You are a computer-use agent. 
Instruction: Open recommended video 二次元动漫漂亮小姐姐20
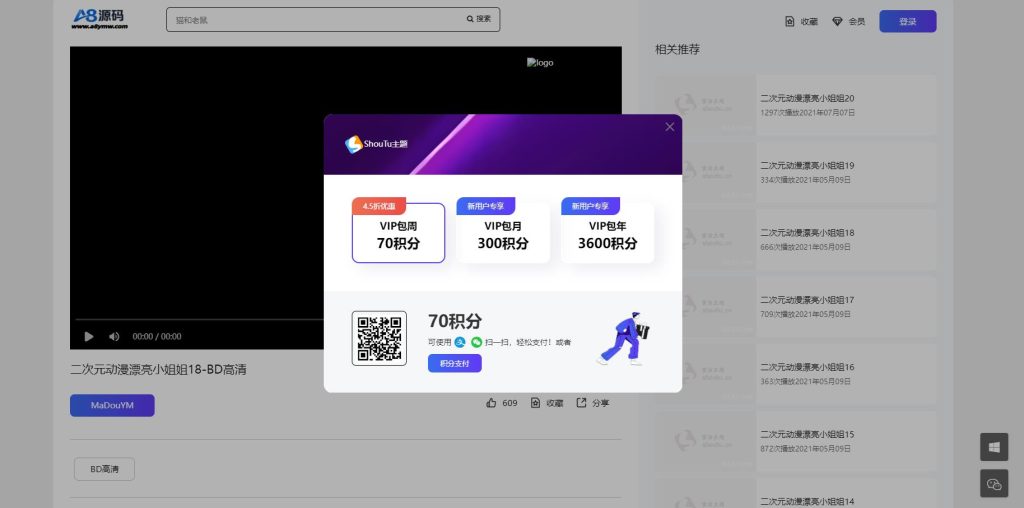coord(807,99)
